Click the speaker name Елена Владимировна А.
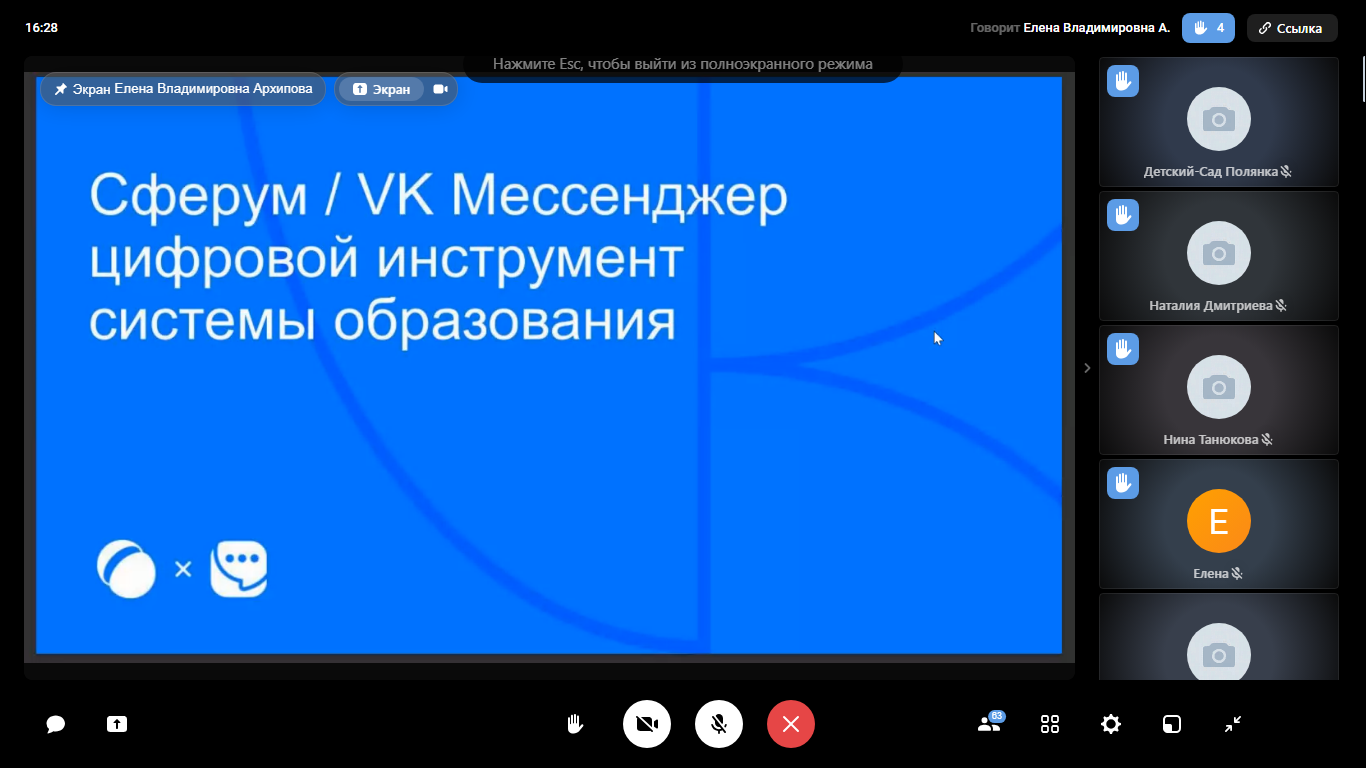Screen dimensions: 1366x768 tap(1096, 28)
